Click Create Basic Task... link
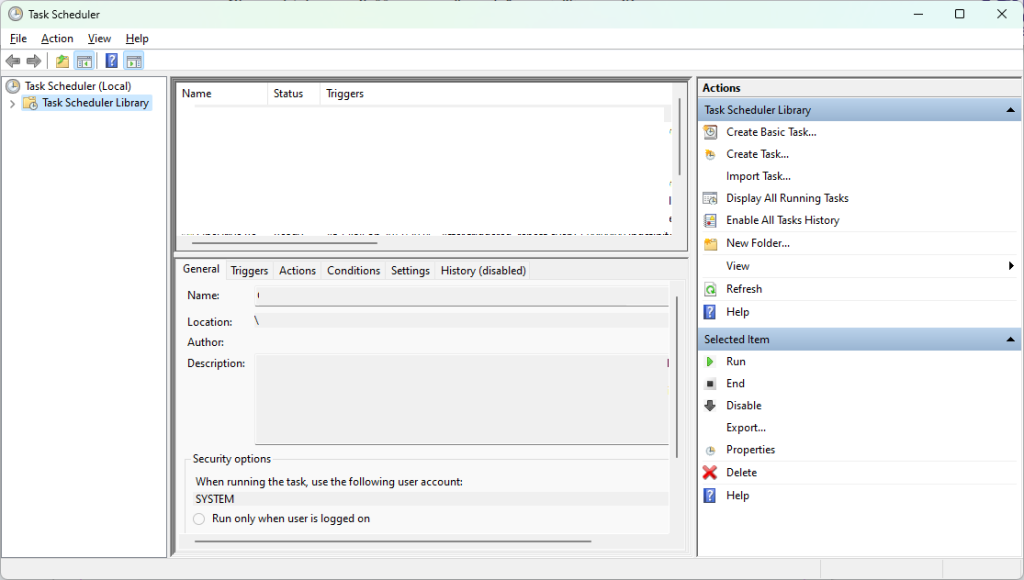Viewport: 1024px width, 580px height. (x=771, y=132)
